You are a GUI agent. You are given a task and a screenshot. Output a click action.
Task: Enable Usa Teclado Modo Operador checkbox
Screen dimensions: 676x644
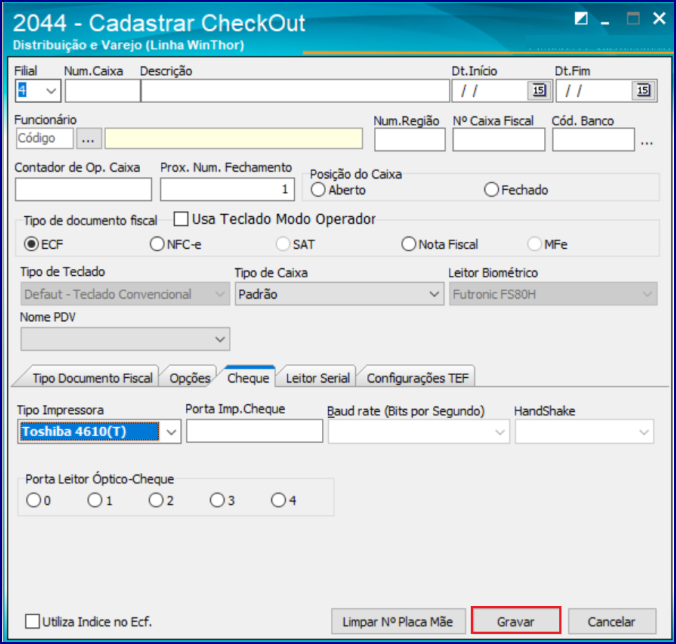point(181,219)
